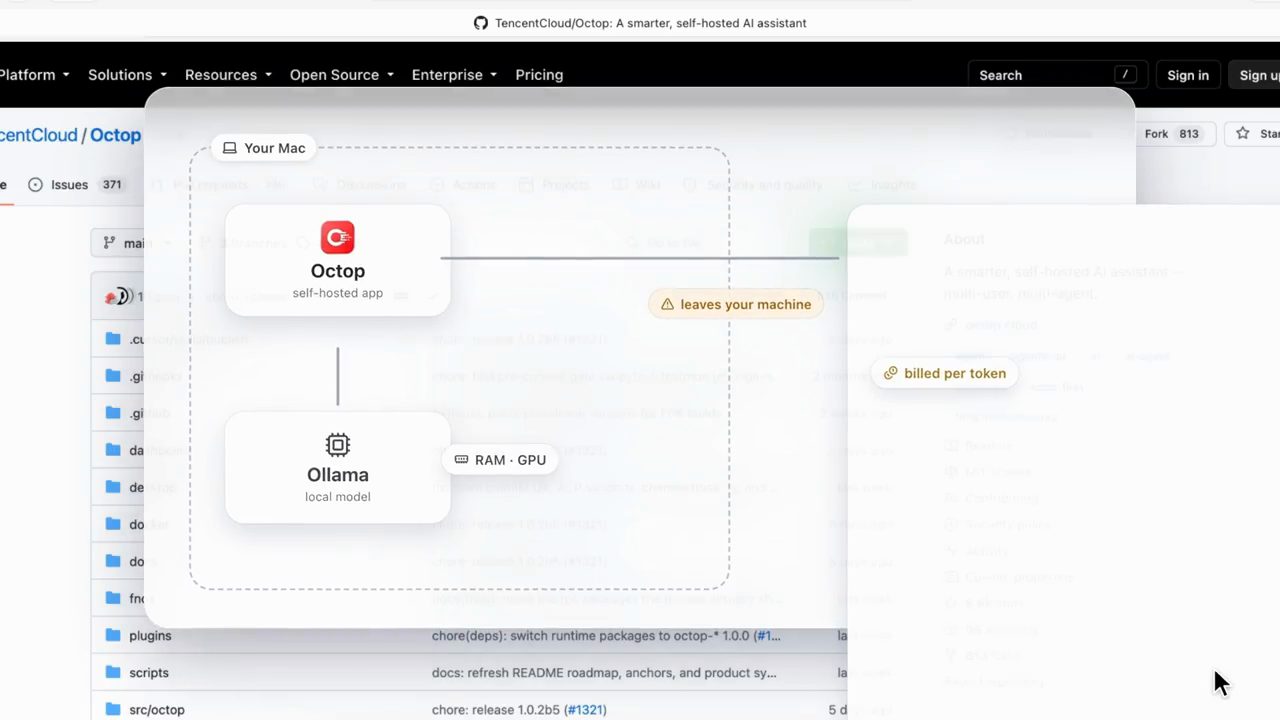
Task: Click the Fork count 813
Action: 1188,134
